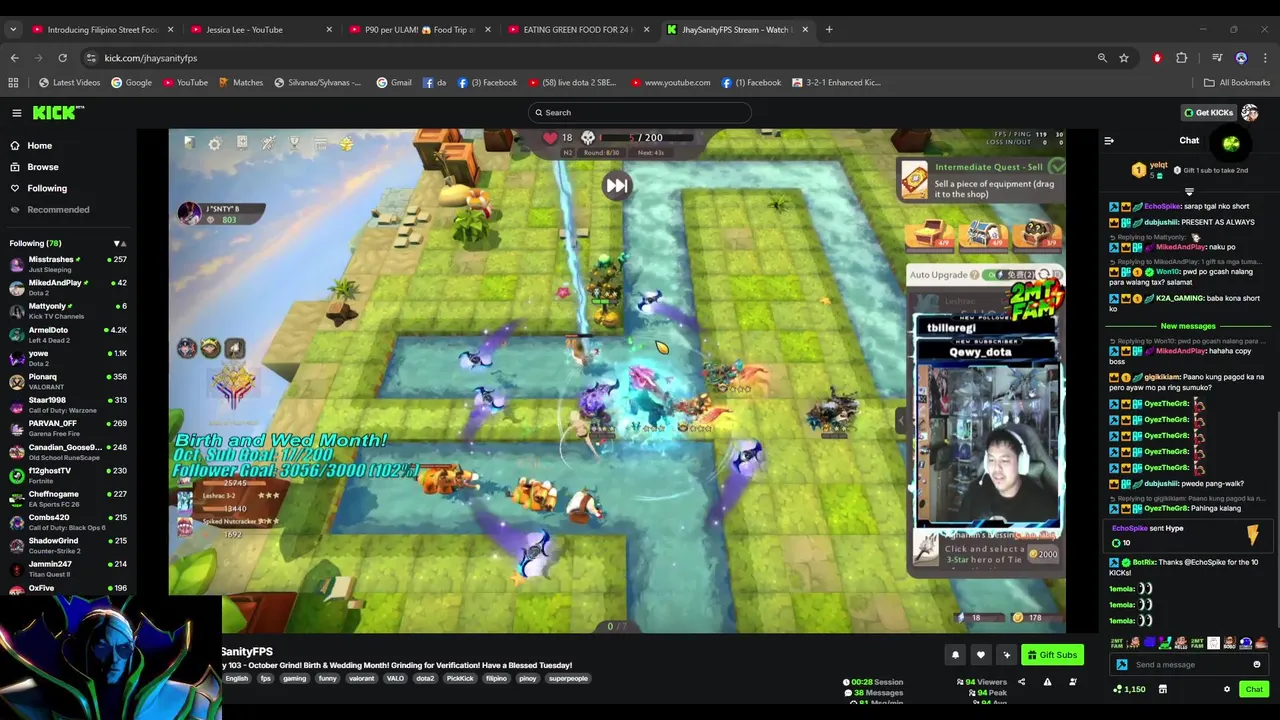Open the Chrome extensions puzzle icon
This screenshot has height=720, width=1280.
(1181, 58)
